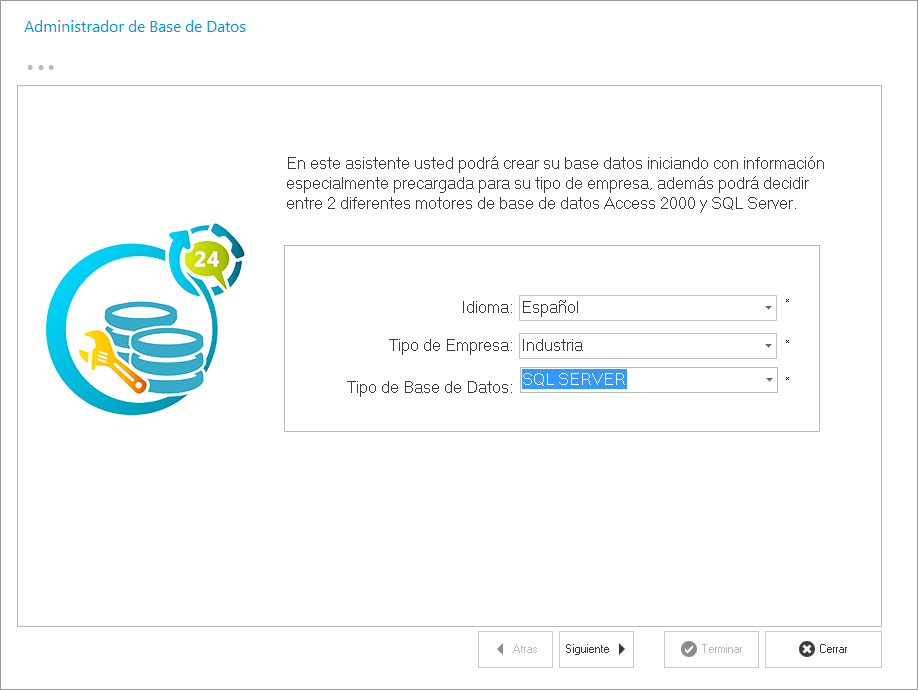Click the "Tipo de Base de Datos:" label
This screenshot has height=690, width=918.
(x=429, y=387)
